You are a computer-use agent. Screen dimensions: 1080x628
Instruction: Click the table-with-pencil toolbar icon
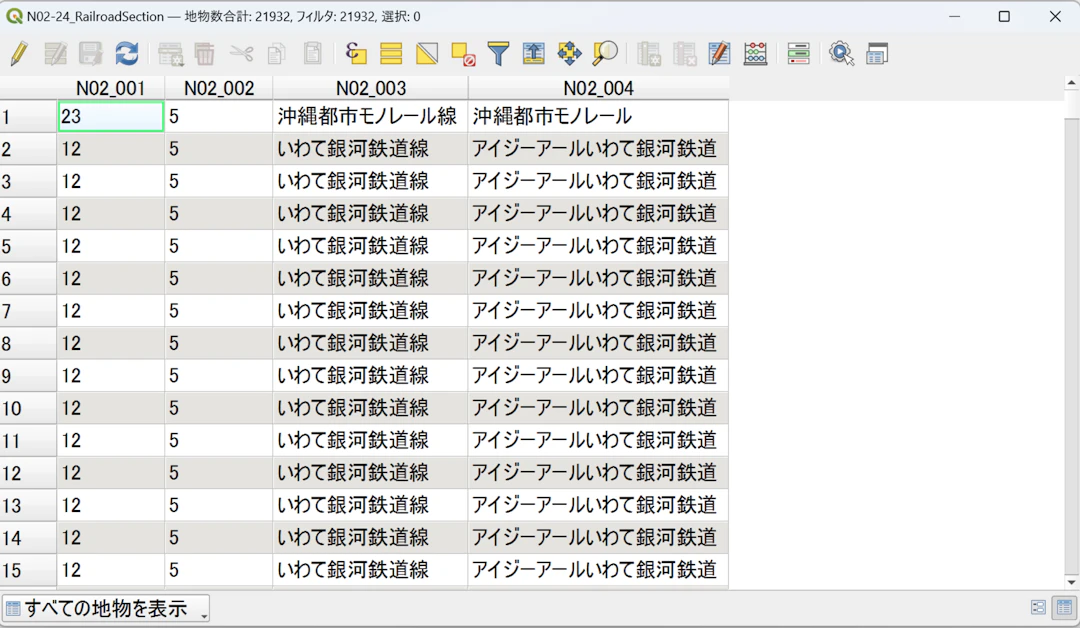(719, 53)
